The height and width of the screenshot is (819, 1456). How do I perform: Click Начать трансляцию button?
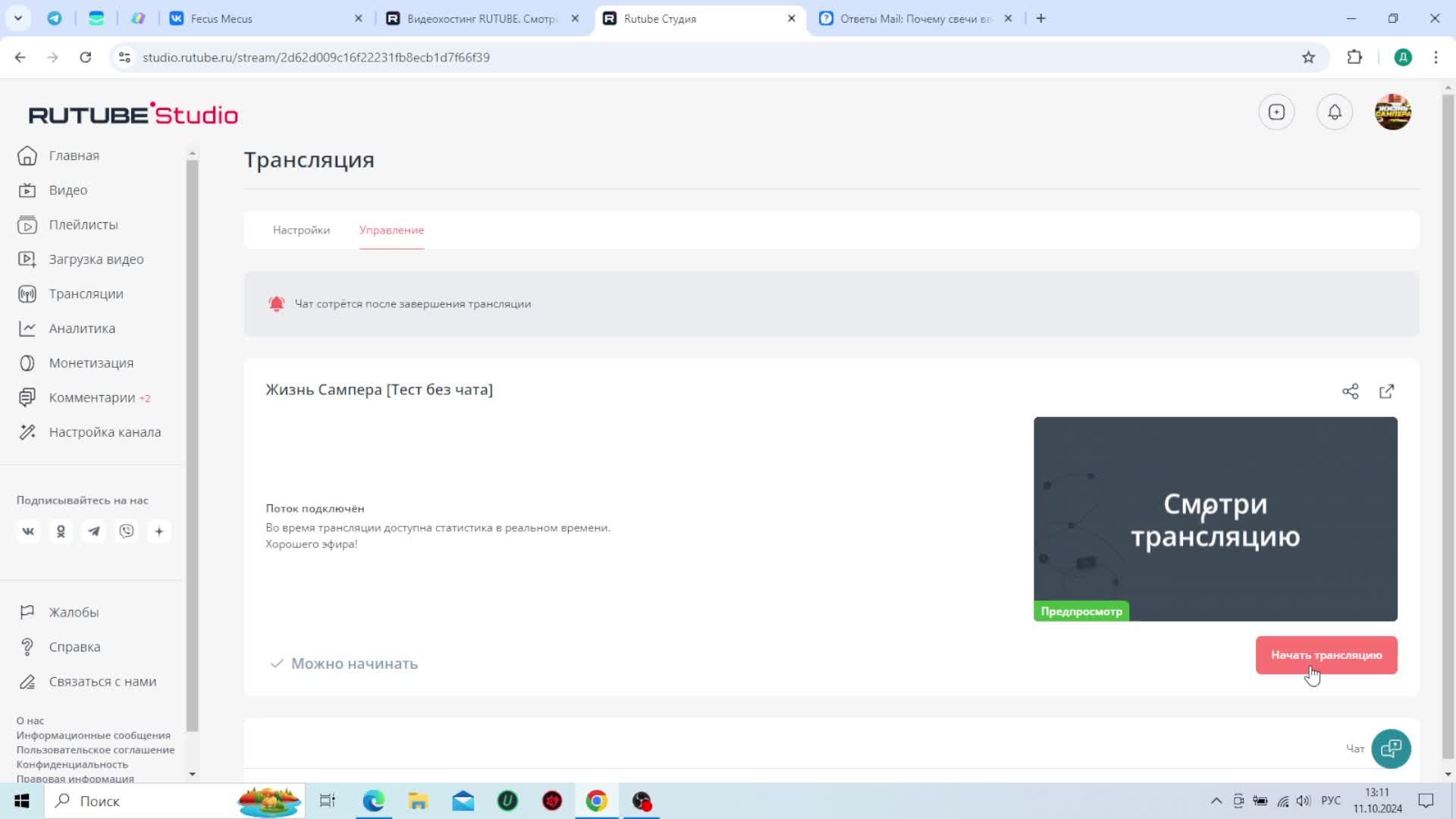tap(1326, 655)
